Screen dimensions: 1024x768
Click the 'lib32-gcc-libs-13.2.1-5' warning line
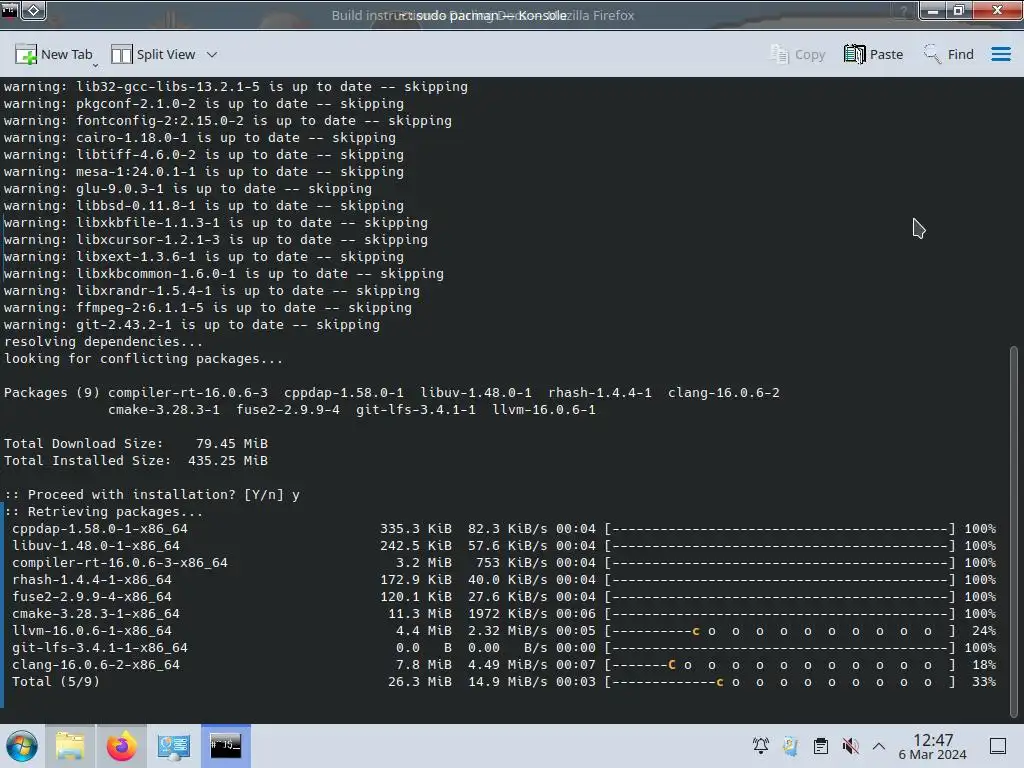[x=236, y=86]
